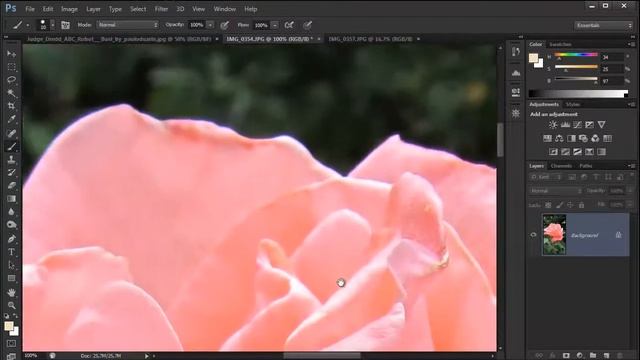Image resolution: width=640 pixels, height=360 pixels.
Task: Open the File menu
Action: (30, 9)
